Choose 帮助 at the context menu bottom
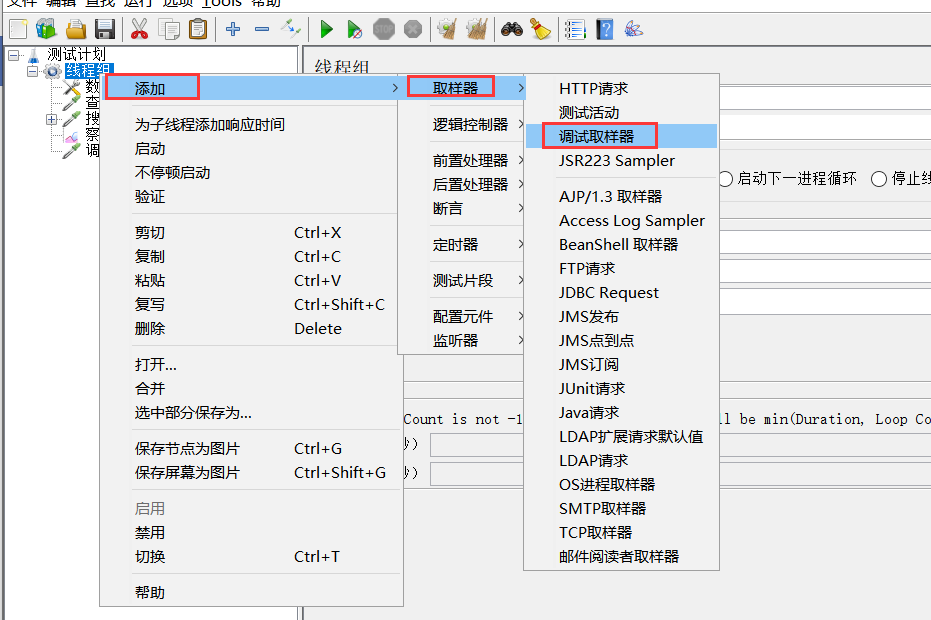The width and height of the screenshot is (931, 620). 252,593
